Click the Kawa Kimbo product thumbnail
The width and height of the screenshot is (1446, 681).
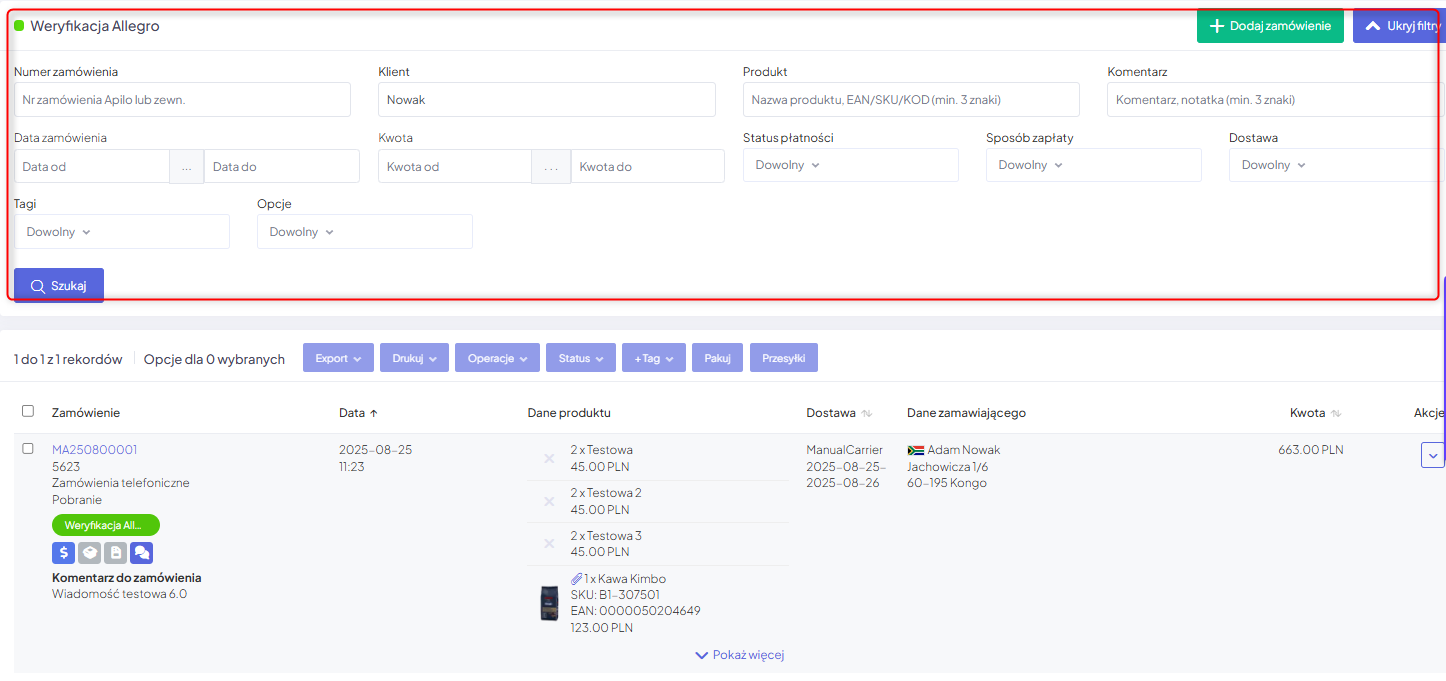pos(549,603)
